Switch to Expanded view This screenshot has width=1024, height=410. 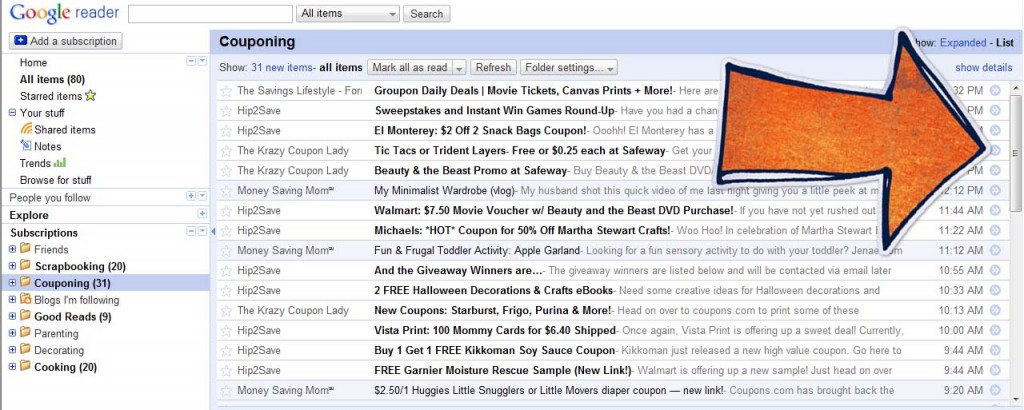point(963,42)
